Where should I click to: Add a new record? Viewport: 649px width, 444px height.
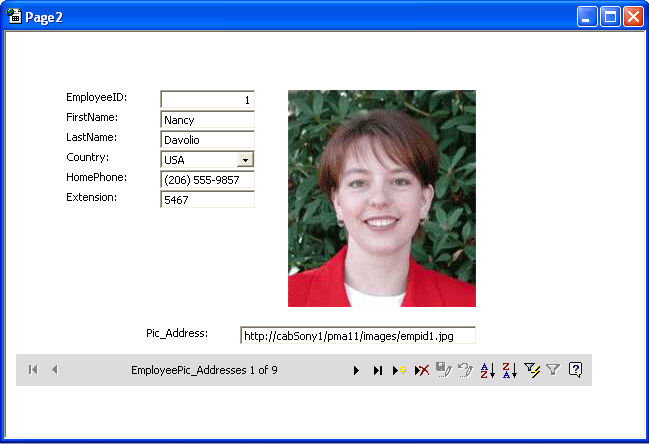[399, 370]
